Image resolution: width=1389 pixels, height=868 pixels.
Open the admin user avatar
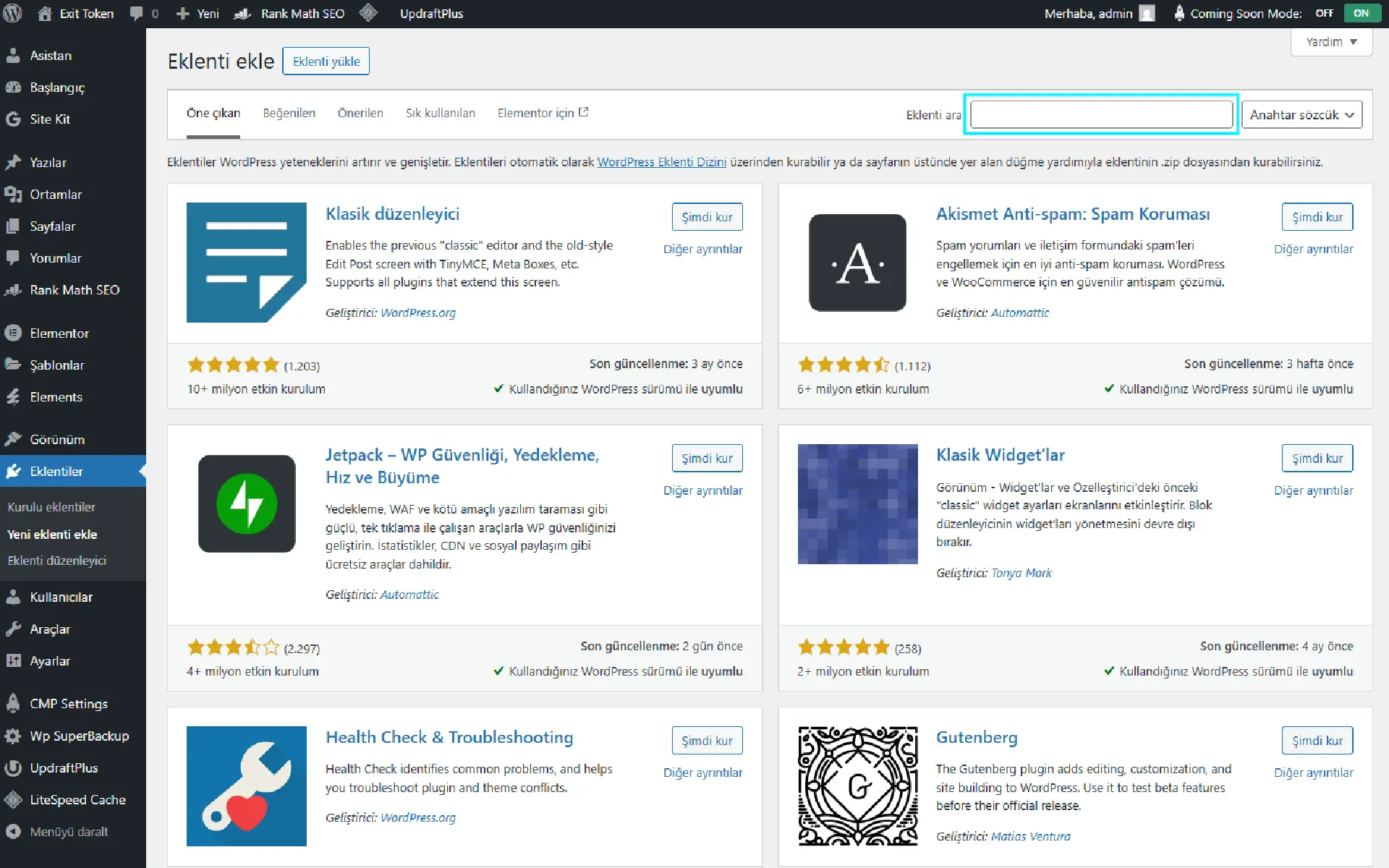tap(1147, 13)
